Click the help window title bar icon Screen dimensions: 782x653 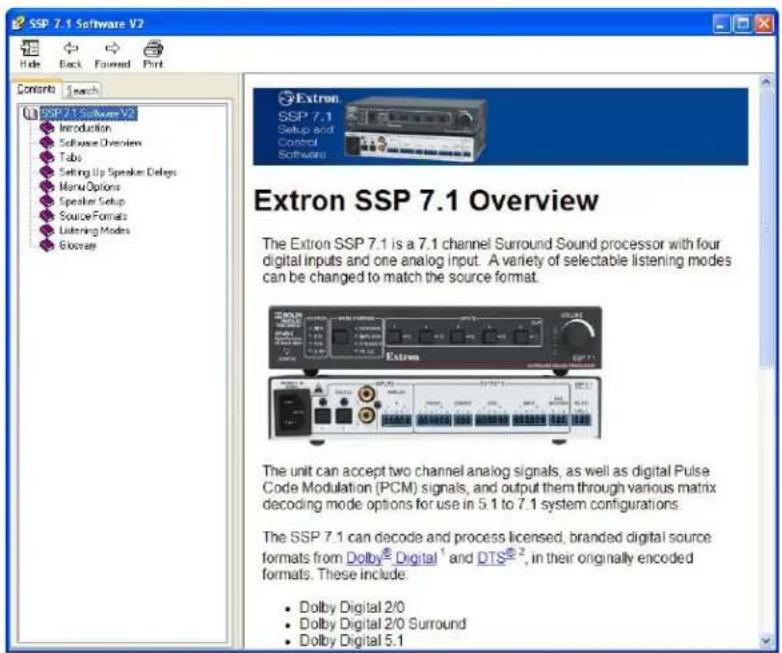[18, 23]
